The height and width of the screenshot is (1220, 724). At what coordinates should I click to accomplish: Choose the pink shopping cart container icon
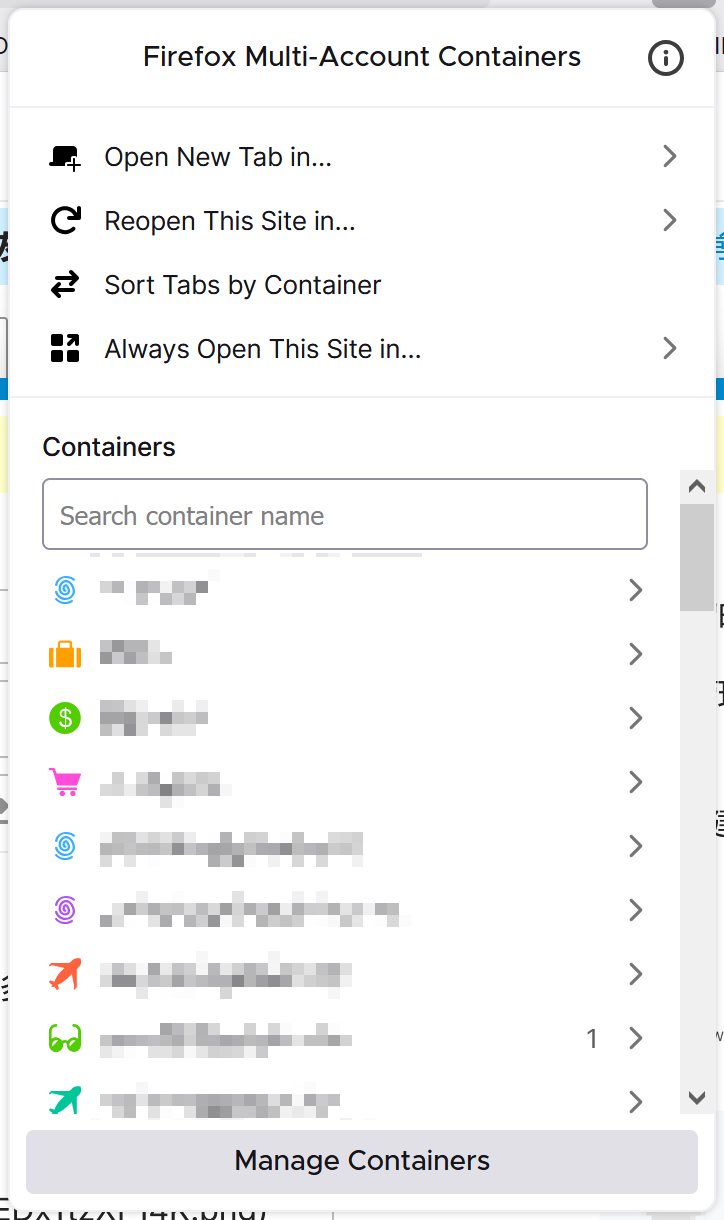pos(65,782)
